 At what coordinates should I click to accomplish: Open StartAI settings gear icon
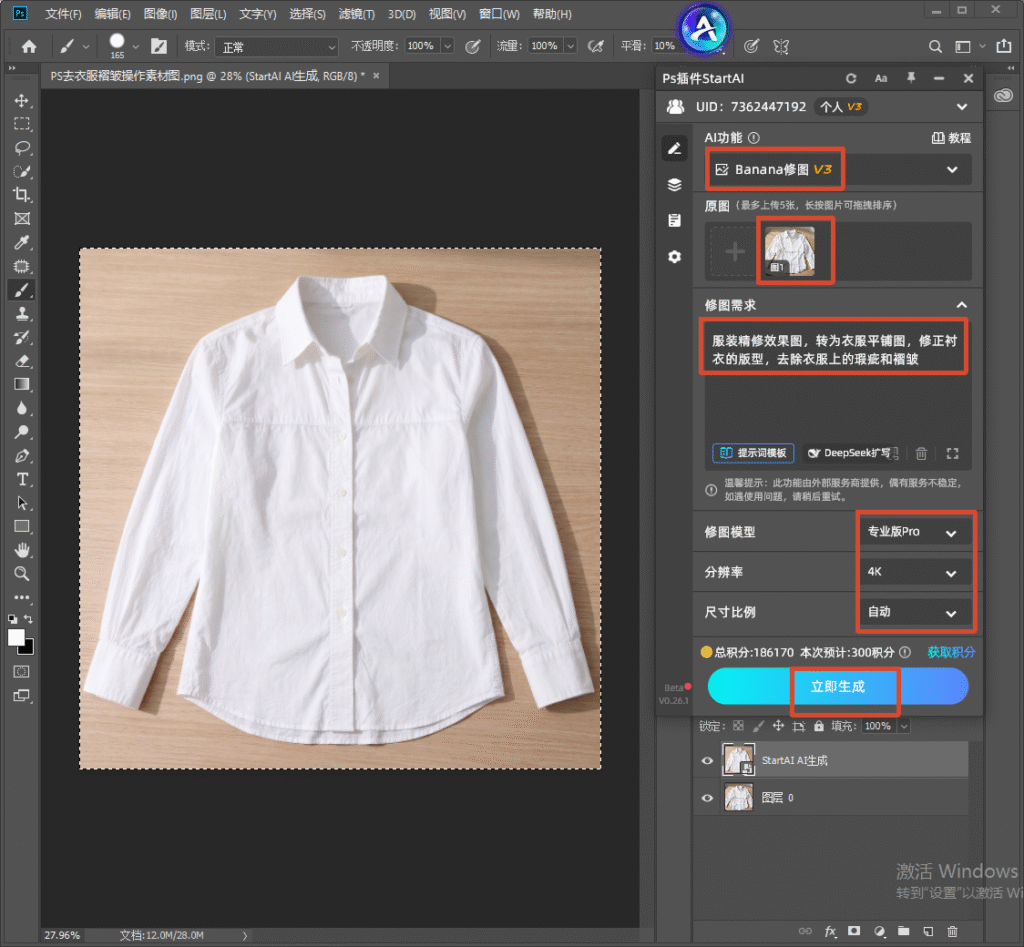click(x=675, y=257)
